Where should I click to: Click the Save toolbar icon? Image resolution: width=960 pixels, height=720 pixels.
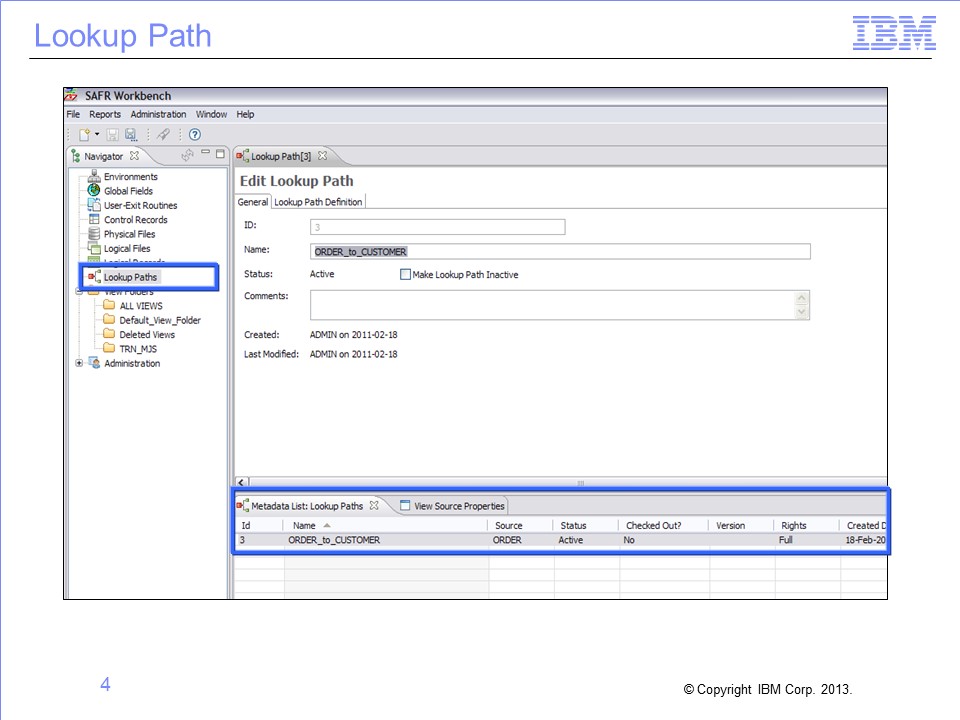point(113,135)
